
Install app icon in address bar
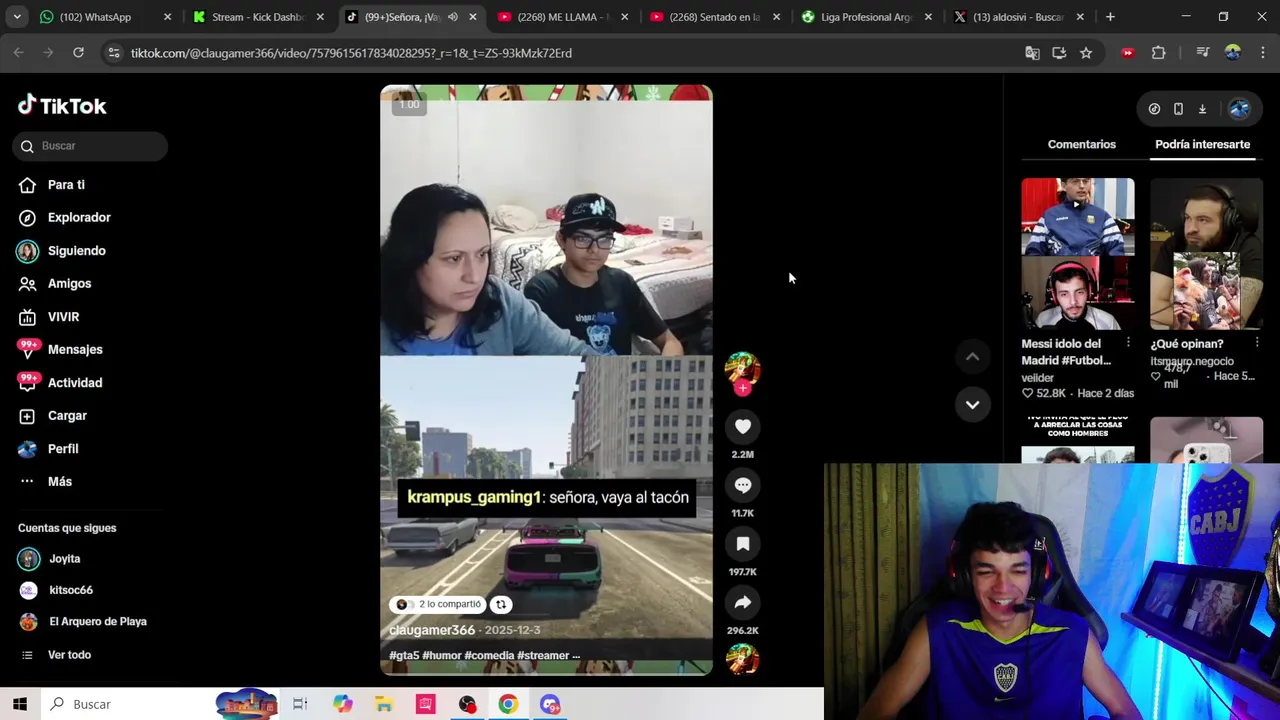tap(1059, 53)
